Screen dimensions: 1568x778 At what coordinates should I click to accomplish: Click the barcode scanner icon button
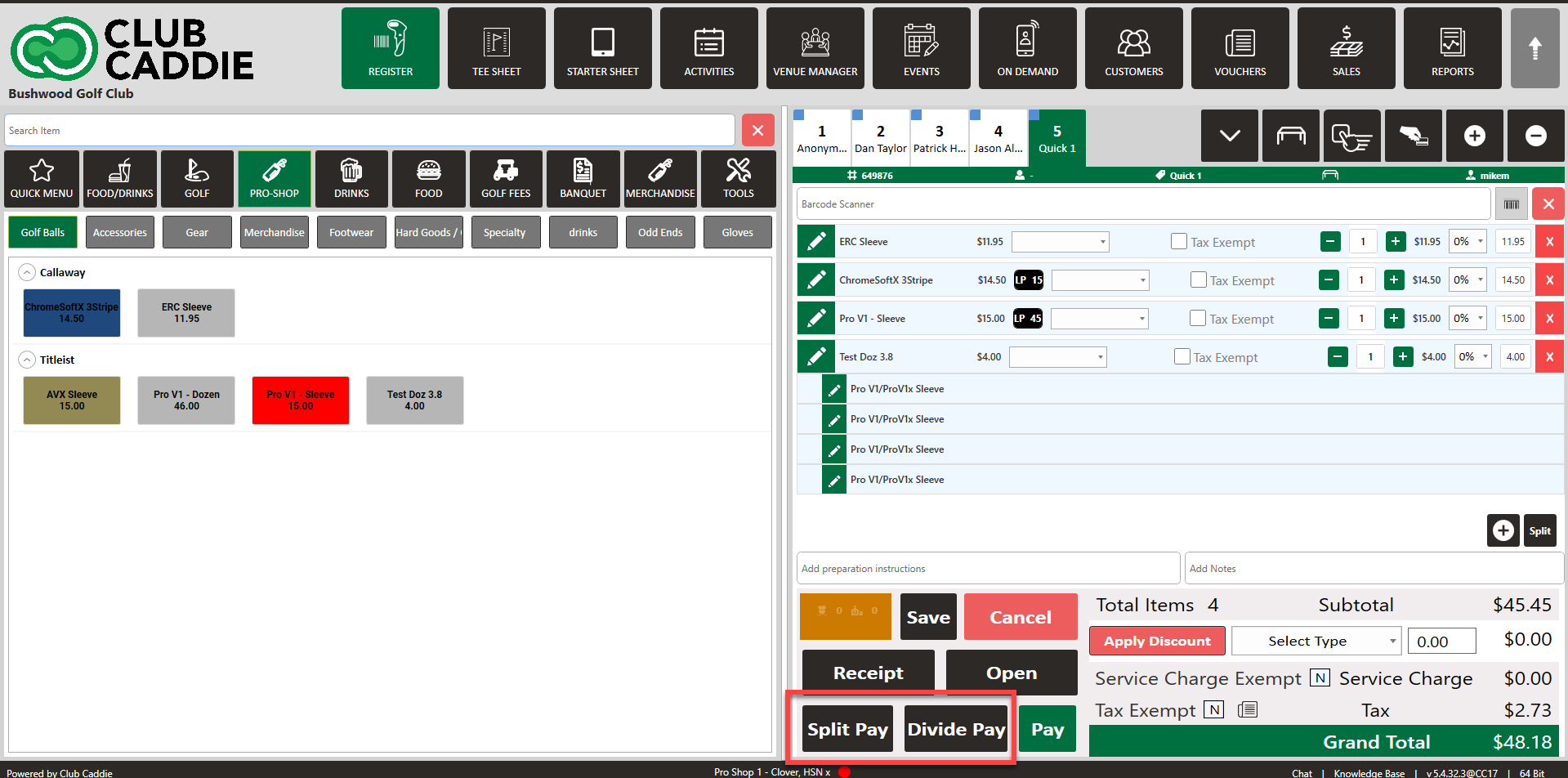point(1511,204)
